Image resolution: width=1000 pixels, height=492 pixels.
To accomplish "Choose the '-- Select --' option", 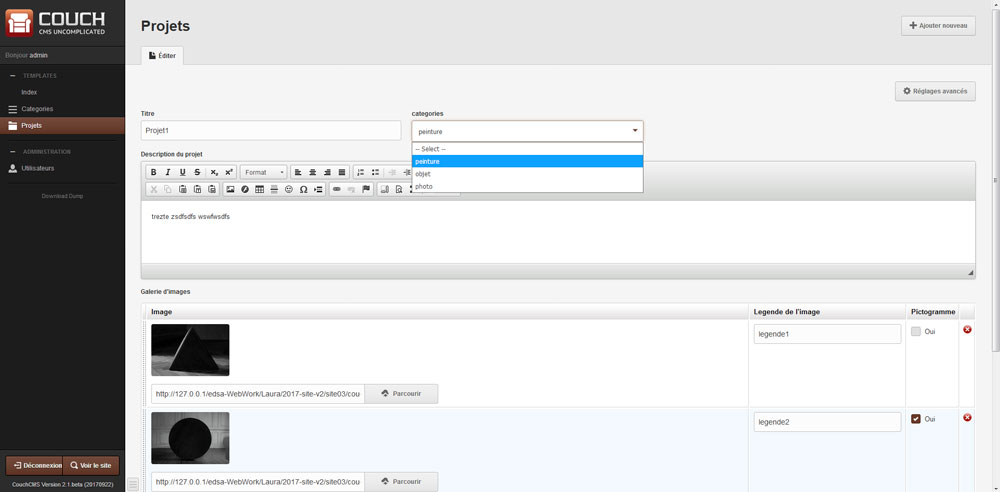I will click(x=527, y=149).
